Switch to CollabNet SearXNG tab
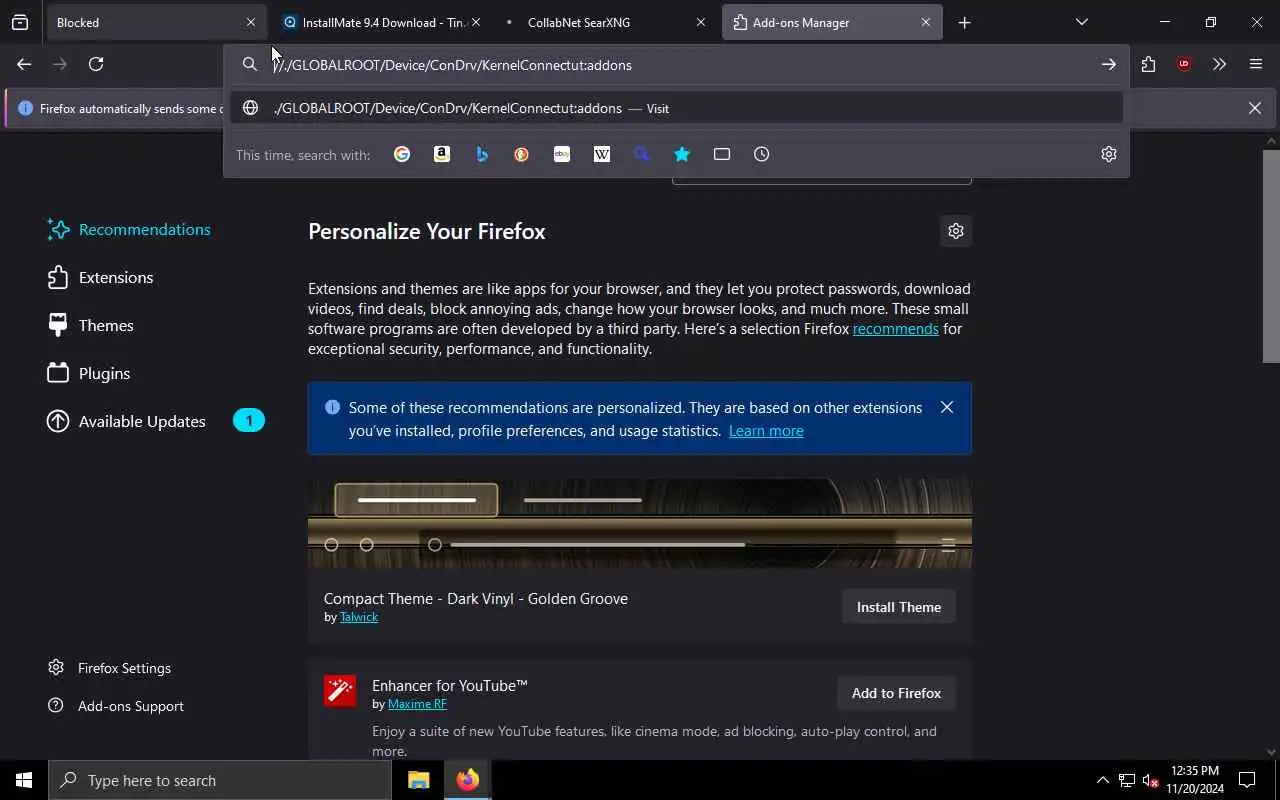 click(605, 22)
